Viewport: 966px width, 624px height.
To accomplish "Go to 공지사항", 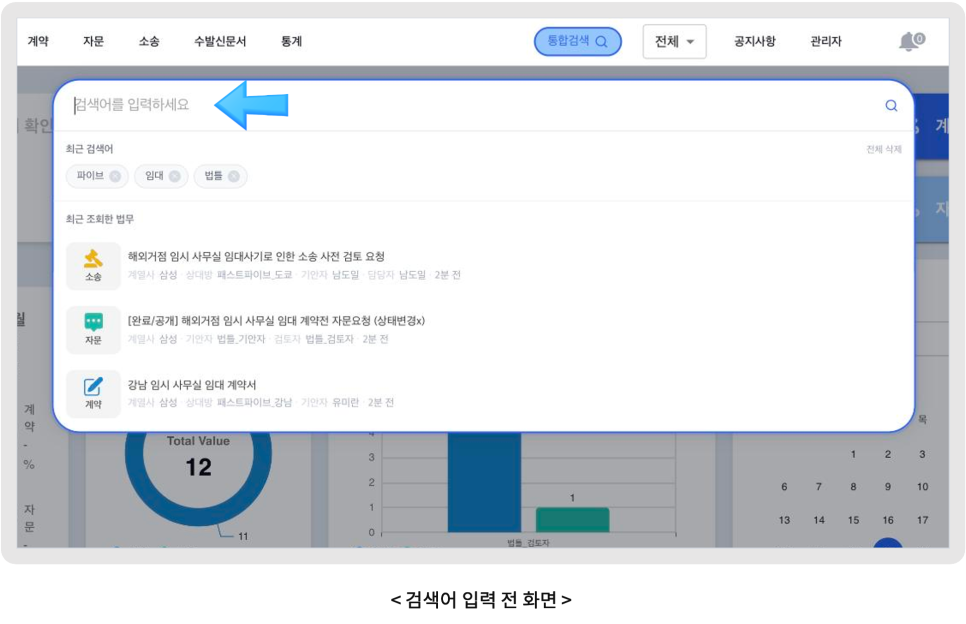I will click(755, 41).
